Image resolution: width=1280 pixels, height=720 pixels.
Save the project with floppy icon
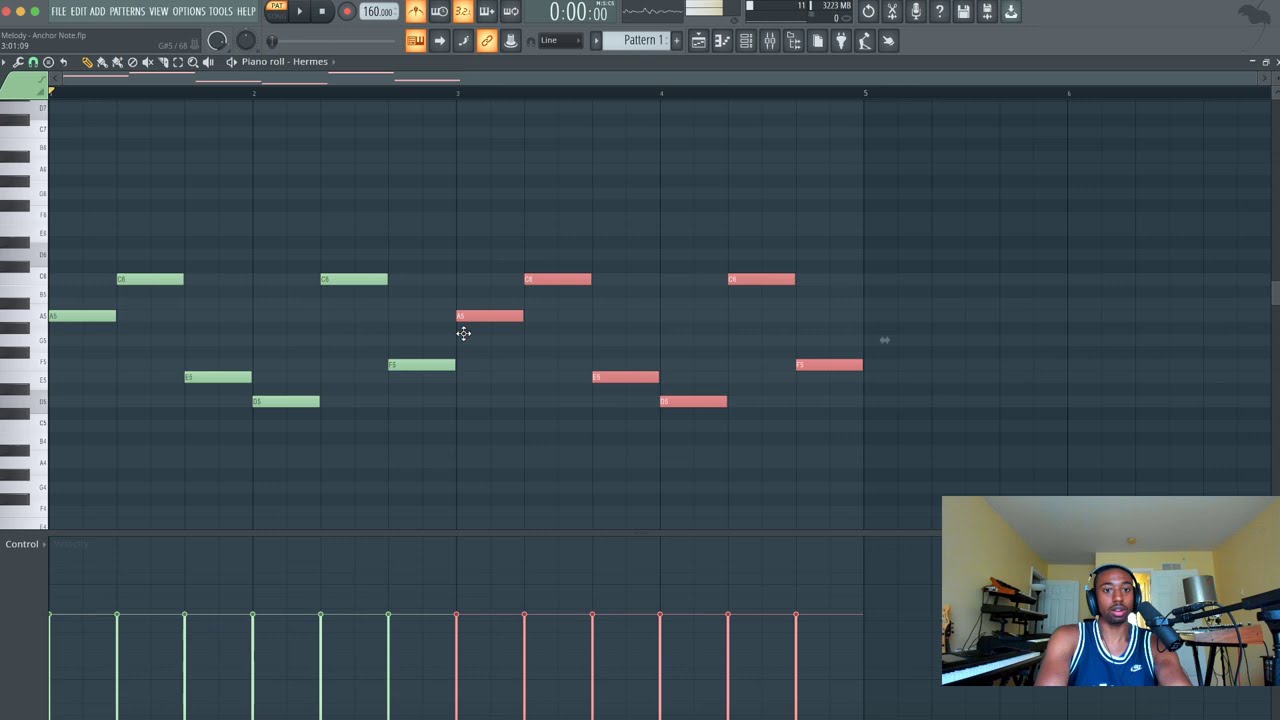click(963, 12)
